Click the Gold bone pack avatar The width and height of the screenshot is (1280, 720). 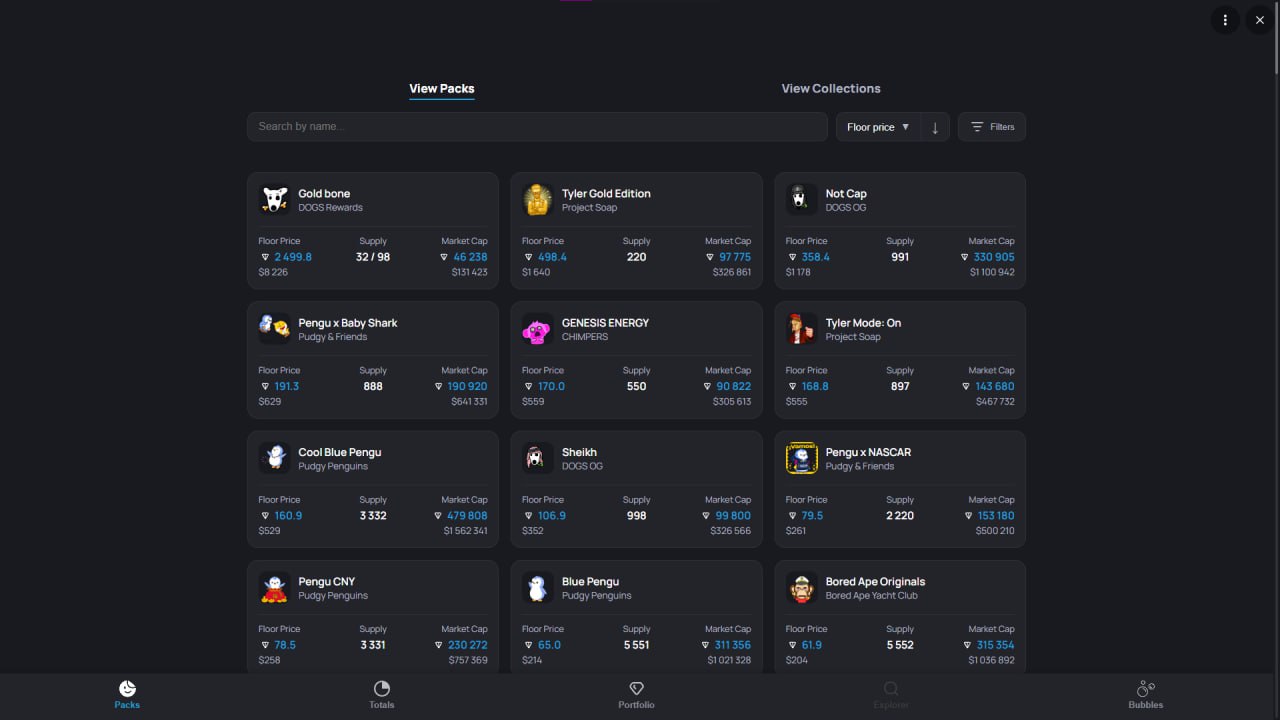tap(275, 199)
